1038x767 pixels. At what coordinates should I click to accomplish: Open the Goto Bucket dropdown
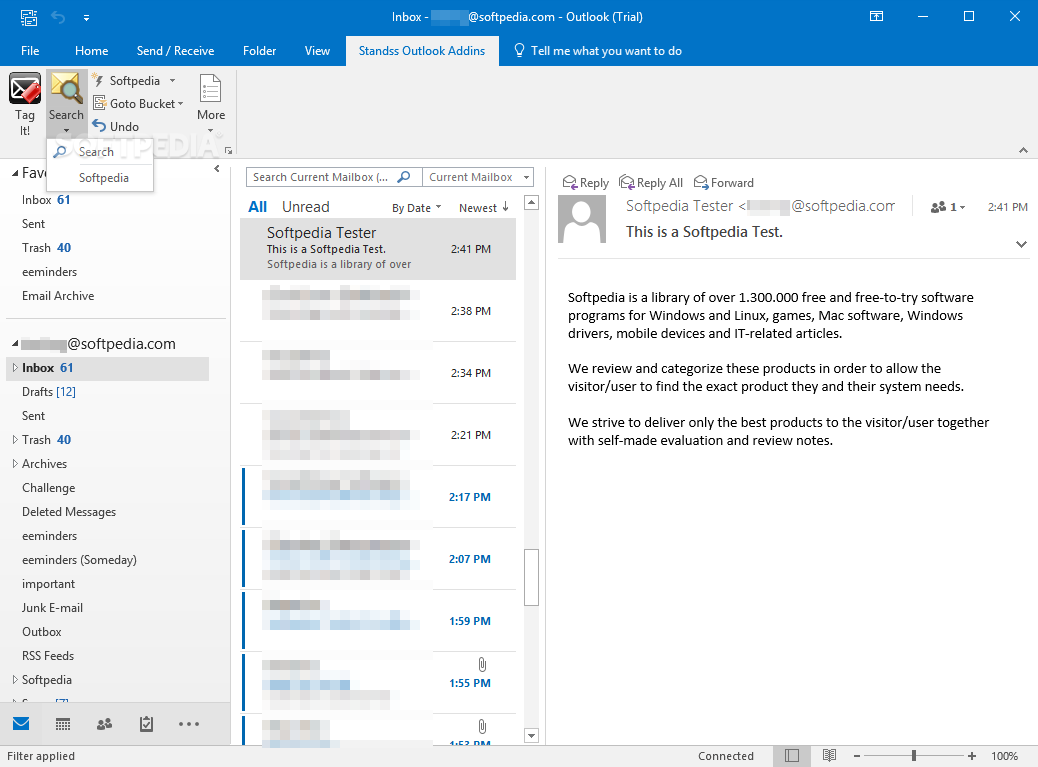138,103
